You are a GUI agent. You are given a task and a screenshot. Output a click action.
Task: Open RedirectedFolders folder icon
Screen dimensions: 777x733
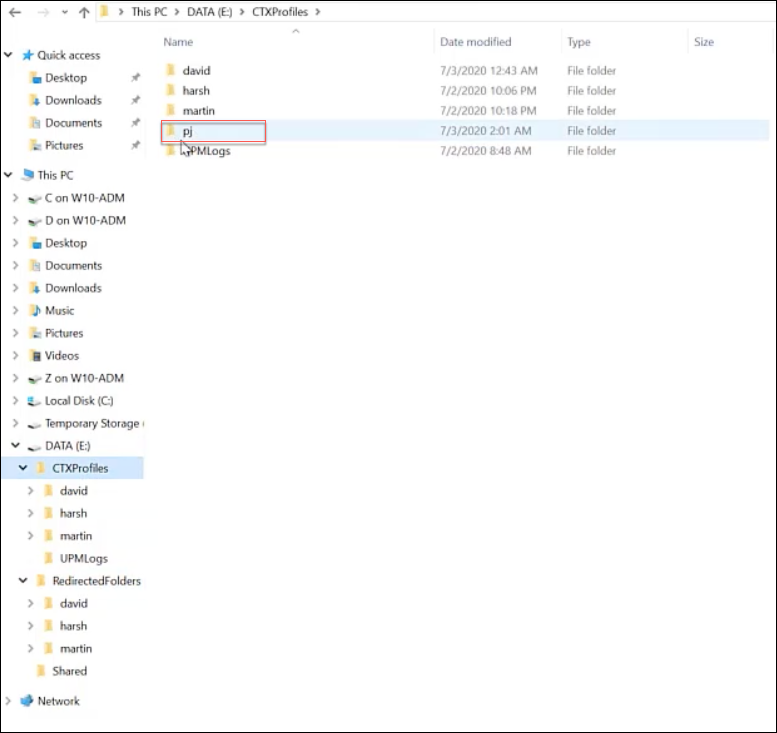(x=41, y=581)
